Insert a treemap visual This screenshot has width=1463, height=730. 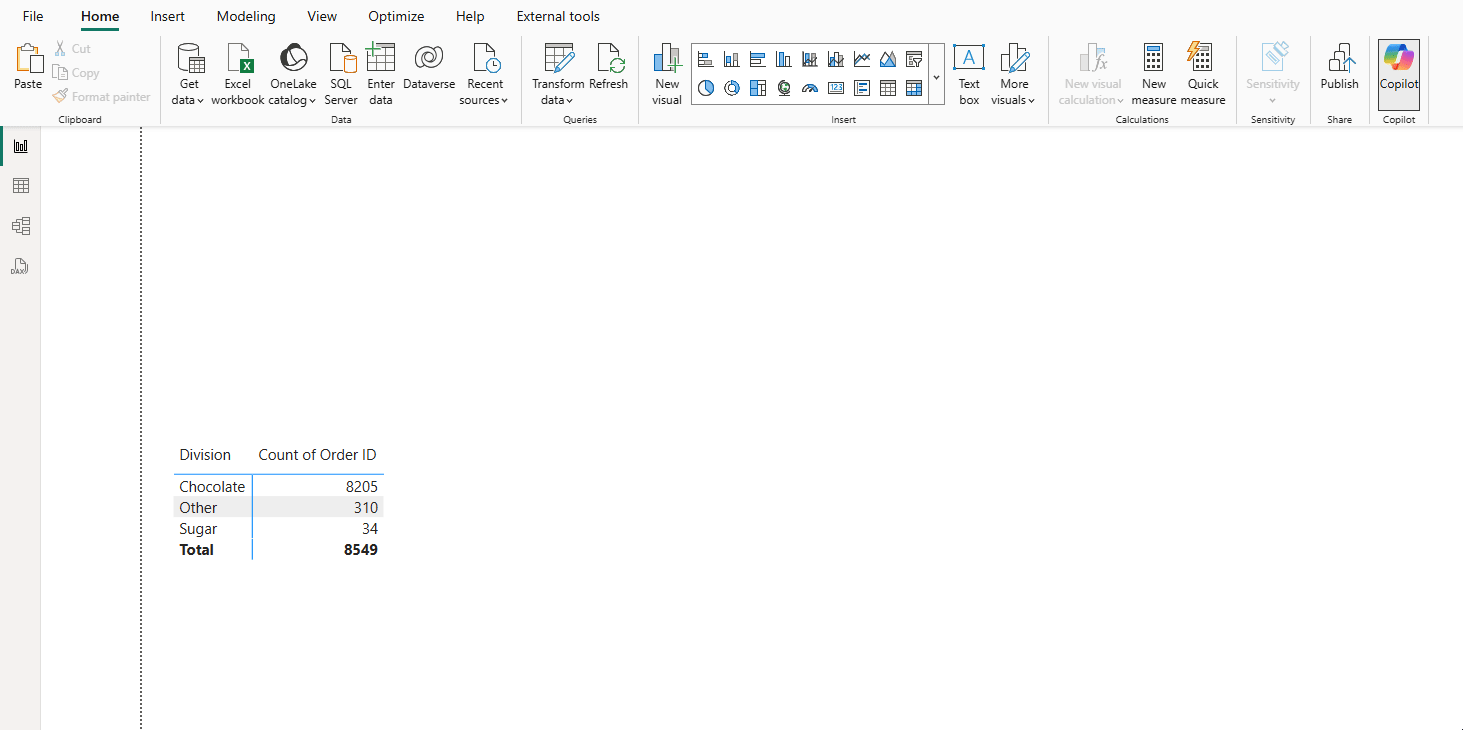coord(758,88)
